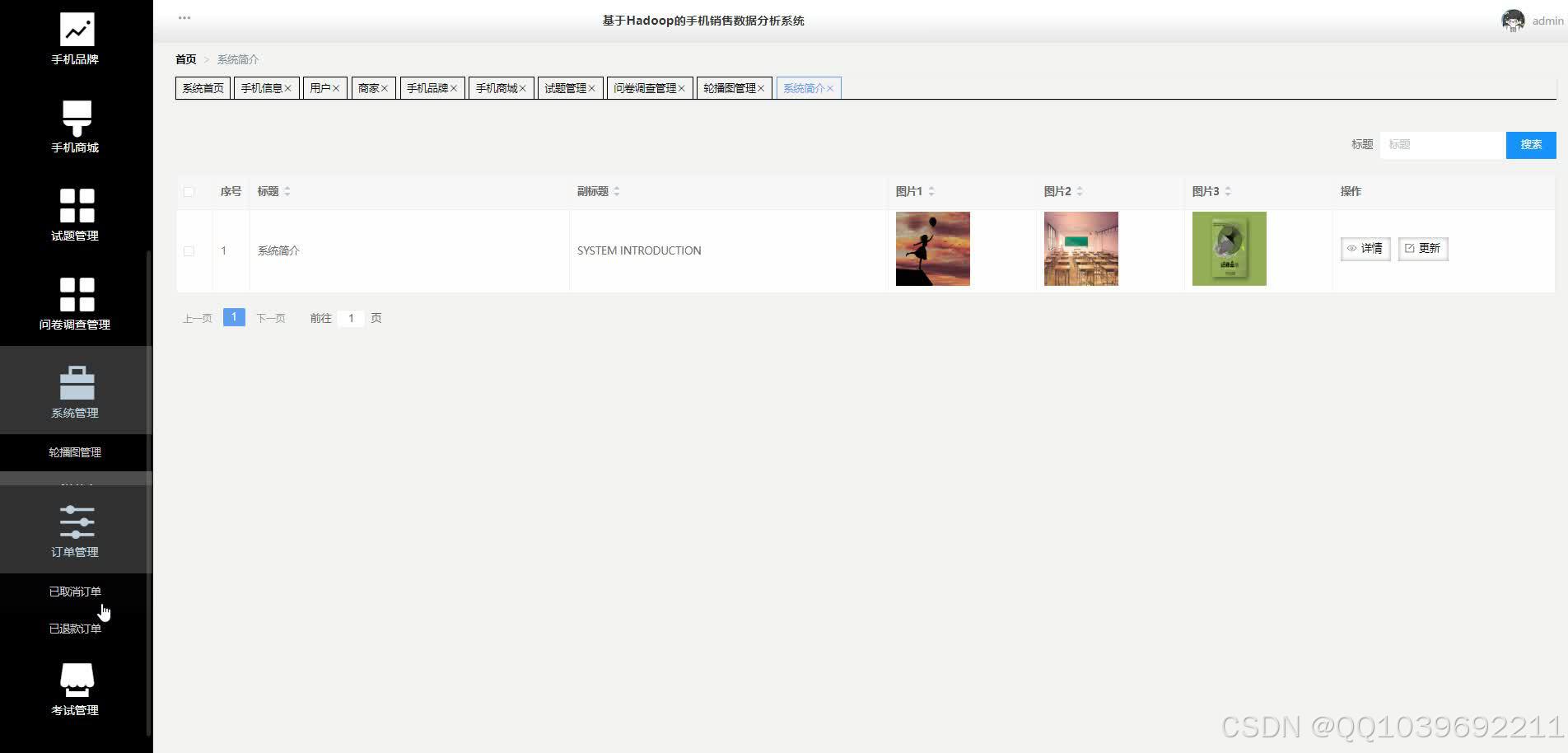
Task: Sort table by 图片1 column
Action: (931, 191)
